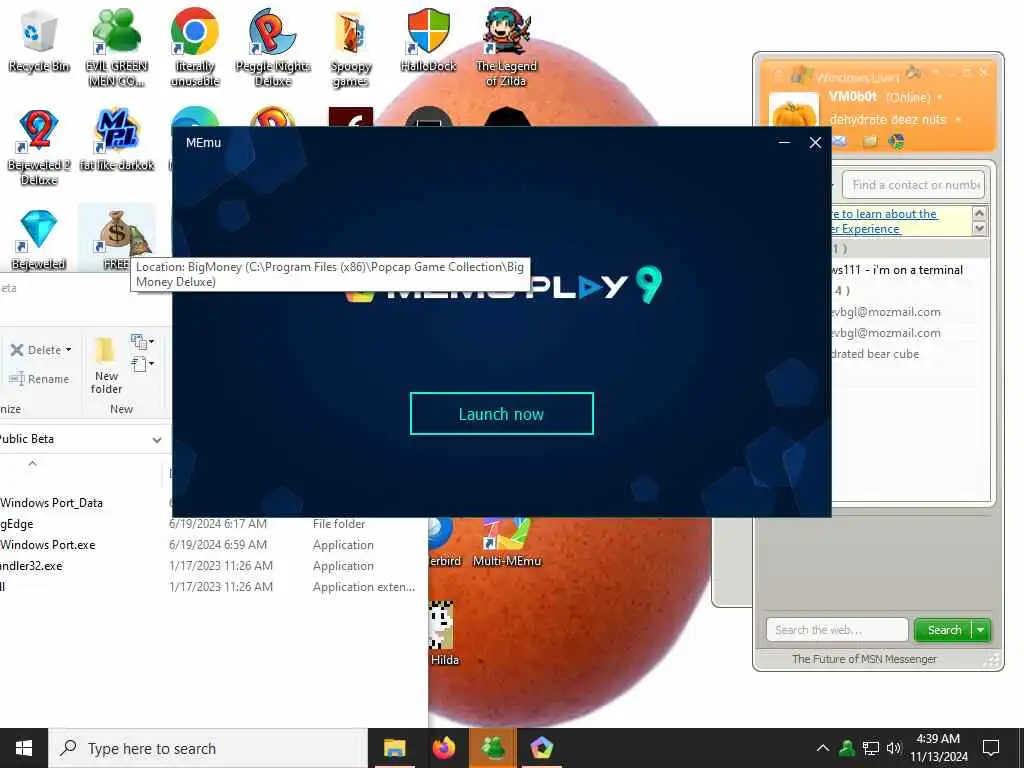Viewport: 1024px width, 768px height.
Task: Open The Legend of Zilda shortcut
Action: [506, 47]
